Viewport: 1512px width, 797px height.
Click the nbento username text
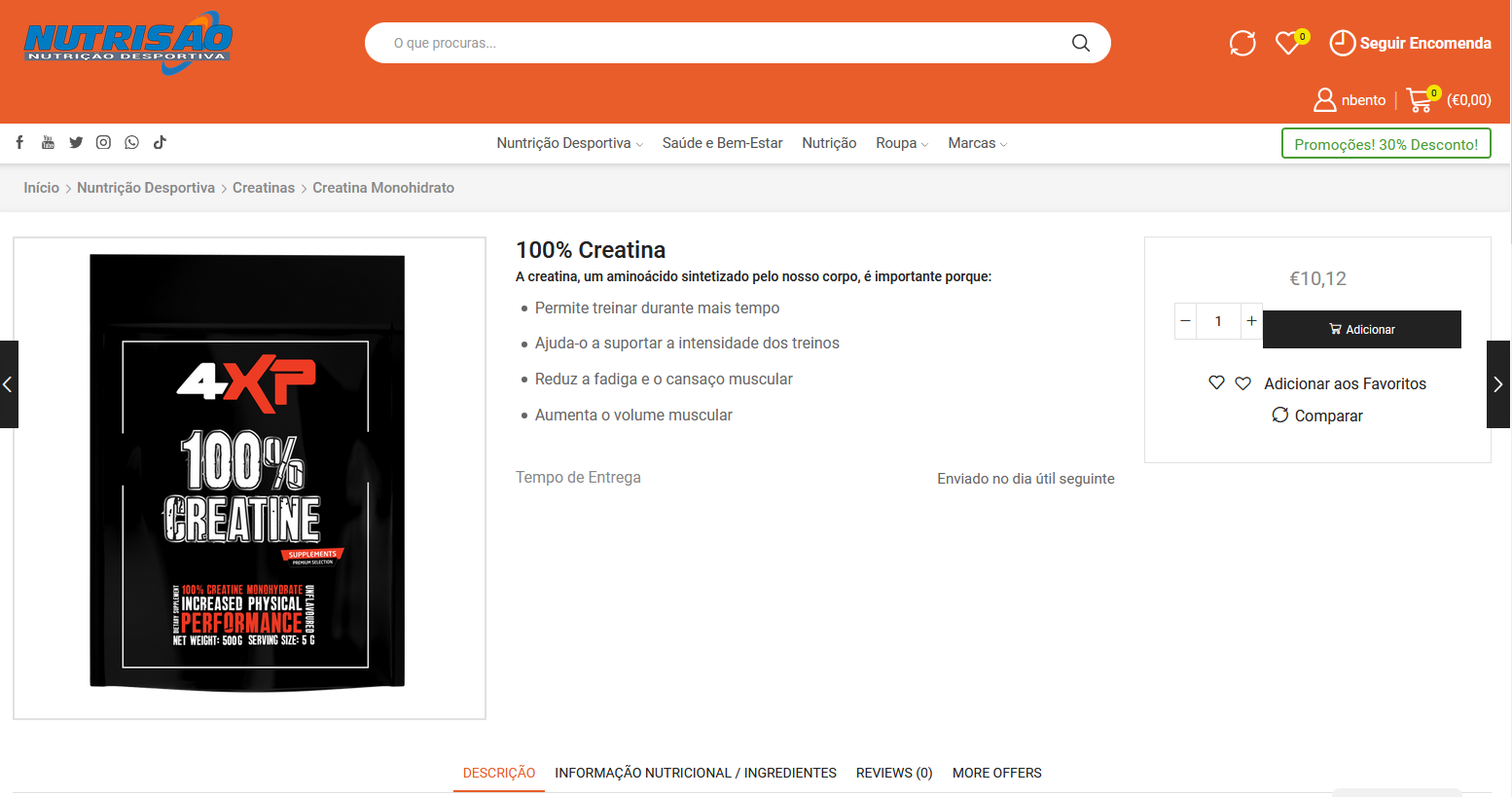pos(1363,99)
